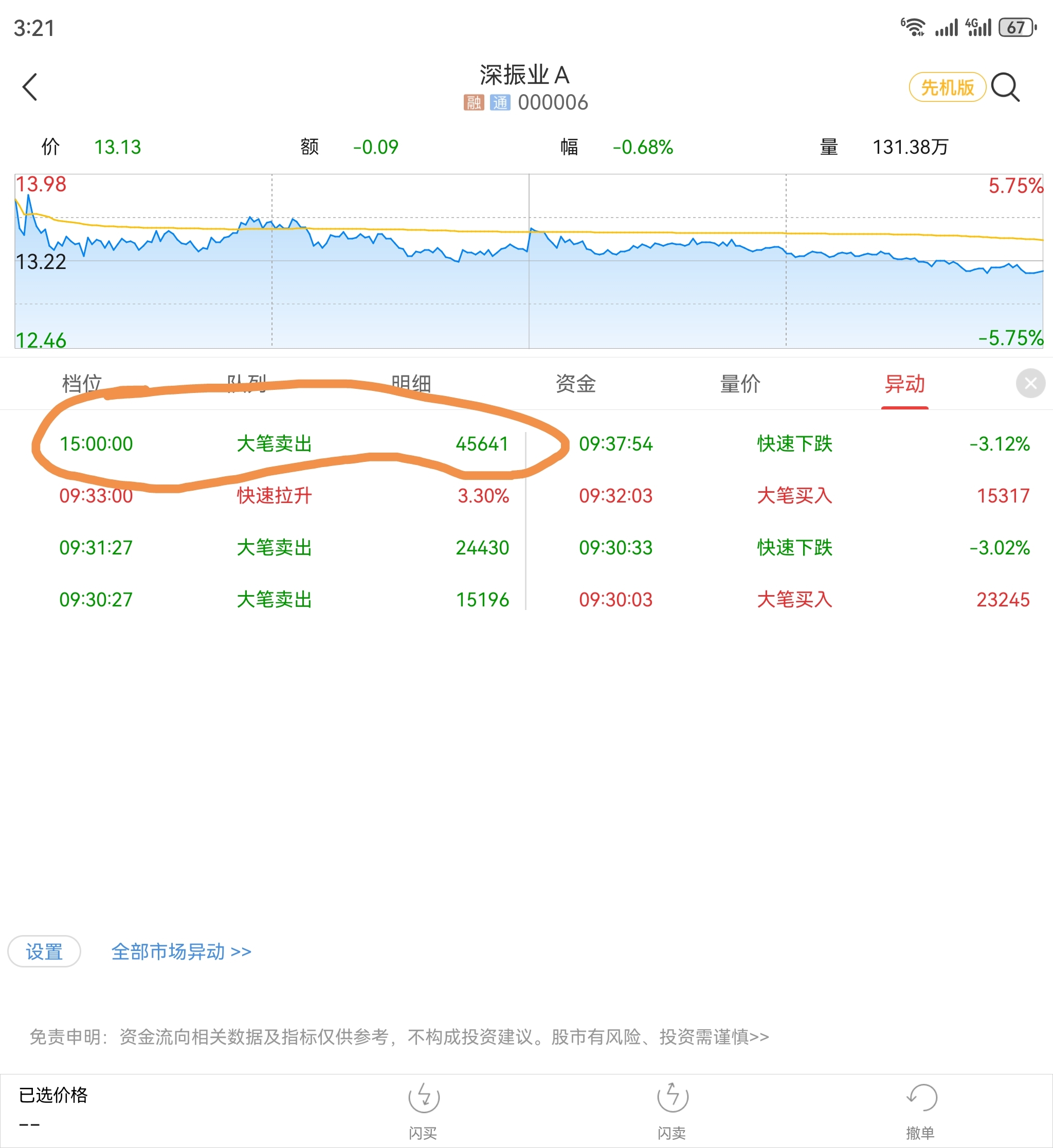Close the panel with gray X button
This screenshot has width=1053, height=1148.
(x=1030, y=383)
